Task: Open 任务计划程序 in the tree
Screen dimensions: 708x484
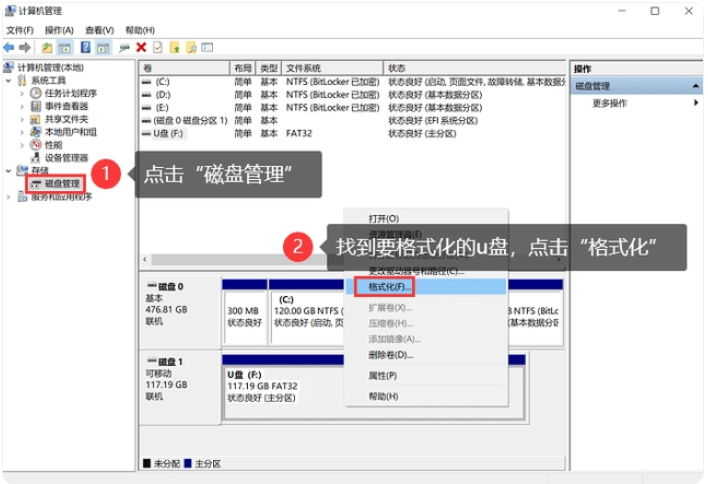Action: [70, 93]
